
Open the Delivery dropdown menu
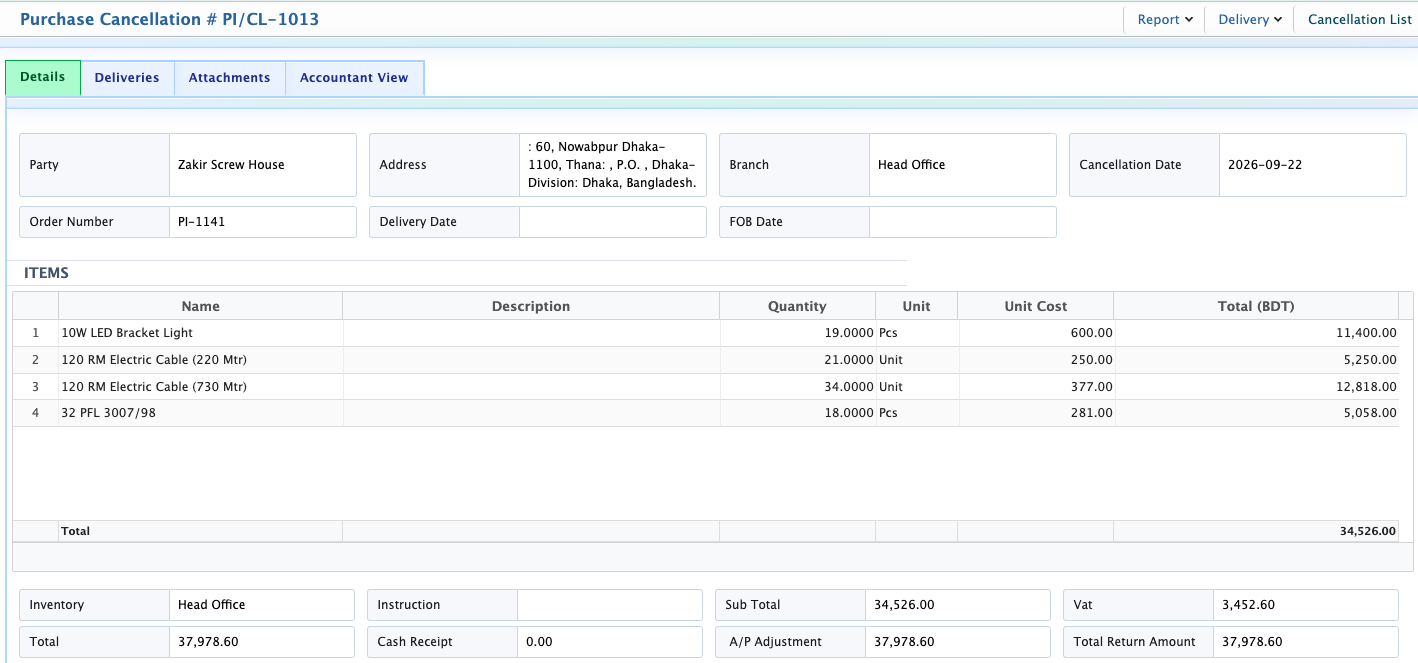point(1250,19)
